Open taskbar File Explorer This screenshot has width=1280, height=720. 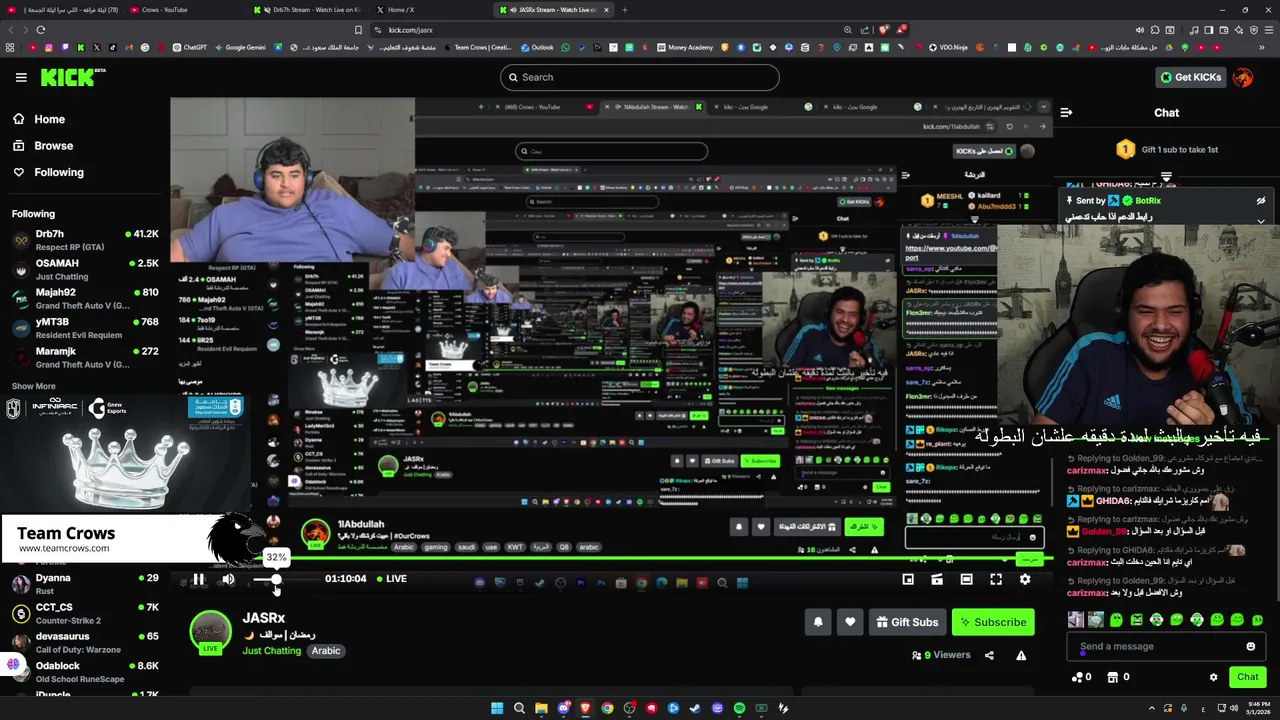click(x=541, y=708)
